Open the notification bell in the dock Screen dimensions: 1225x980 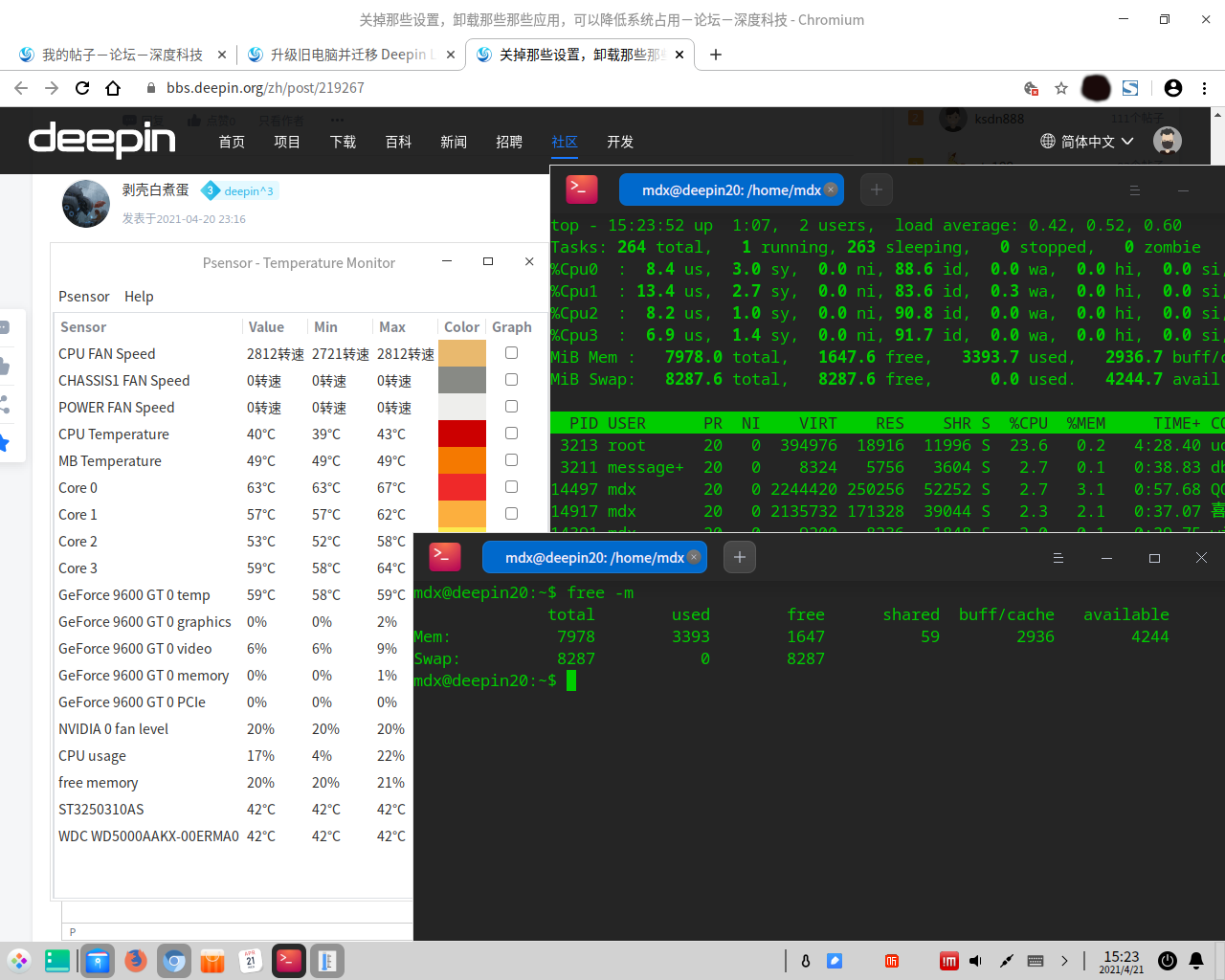pyautogui.click(x=1196, y=961)
